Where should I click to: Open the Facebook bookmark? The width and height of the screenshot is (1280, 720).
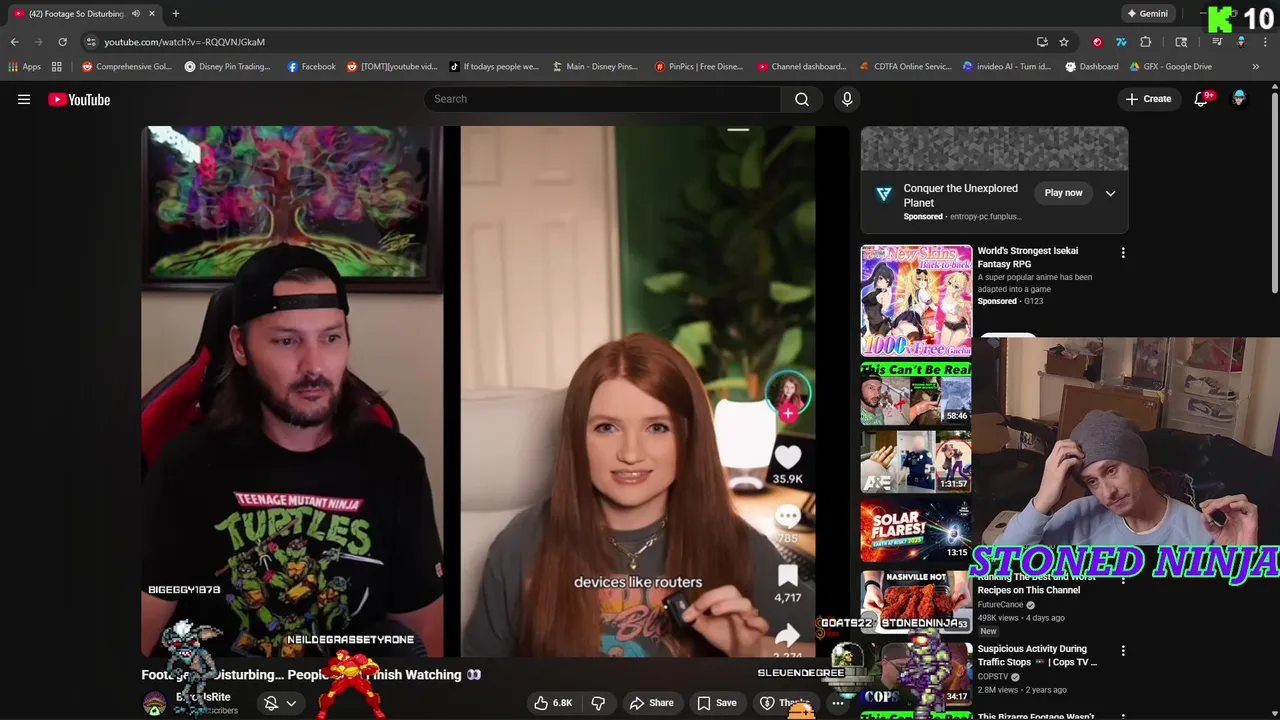(x=312, y=67)
